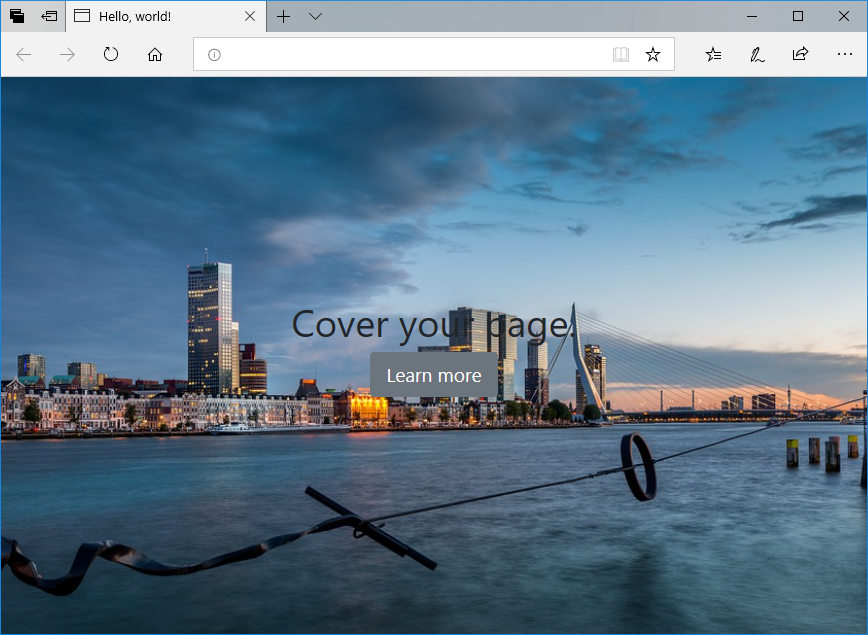Add this page to favorites
Screen dimensions: 868x635
click(653, 54)
